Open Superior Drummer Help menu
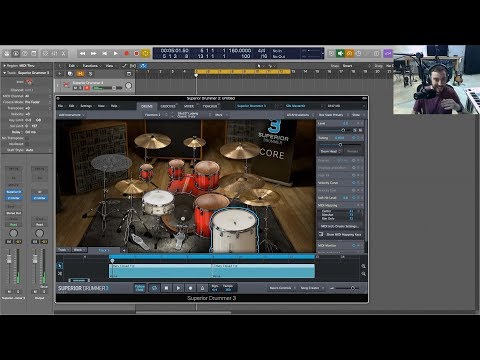Viewport: 480px width, 360px height. point(114,106)
